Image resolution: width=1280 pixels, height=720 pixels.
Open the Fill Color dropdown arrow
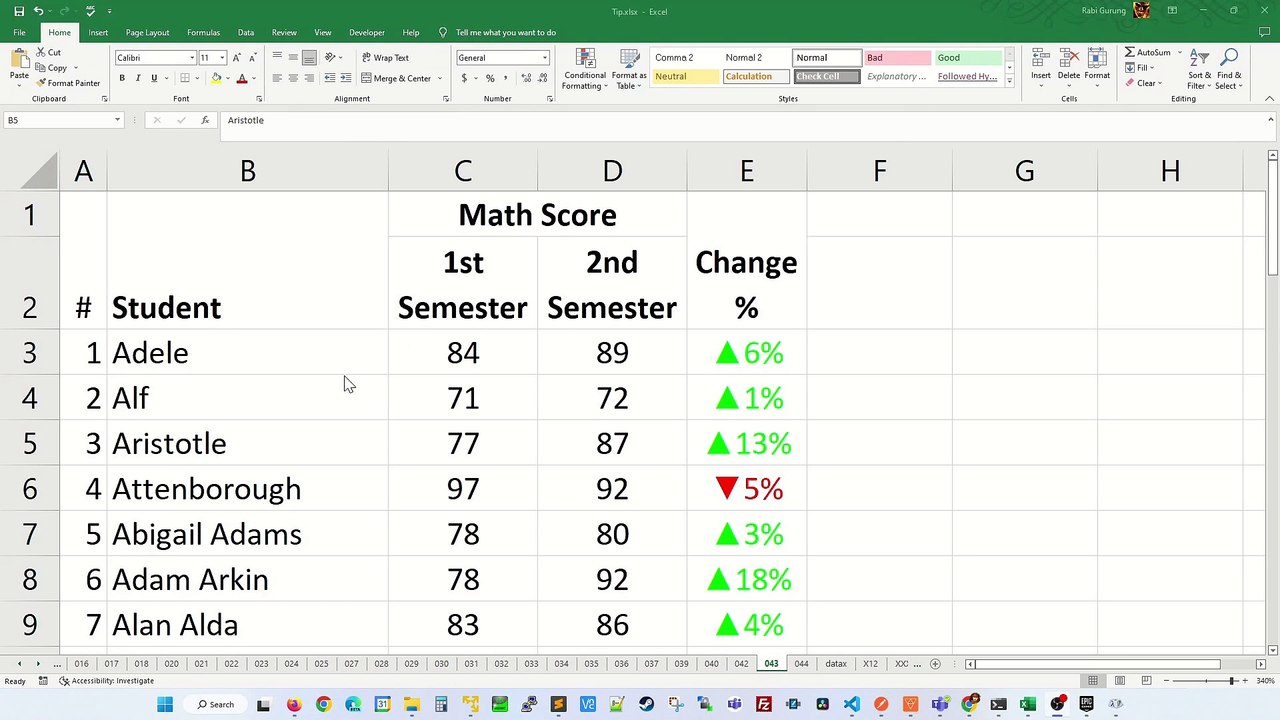point(228,78)
